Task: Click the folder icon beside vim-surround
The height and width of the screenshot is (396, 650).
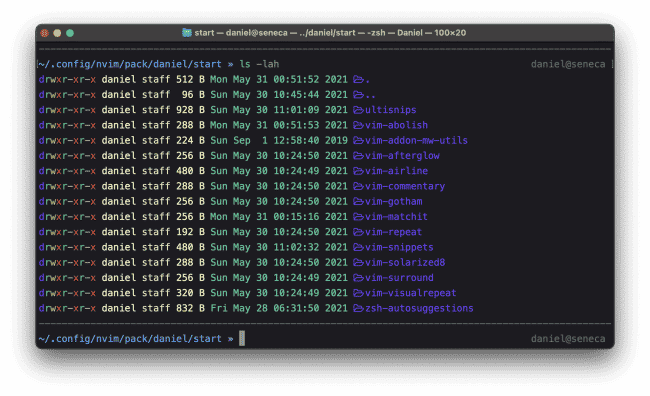Action: pyautogui.click(x=358, y=278)
